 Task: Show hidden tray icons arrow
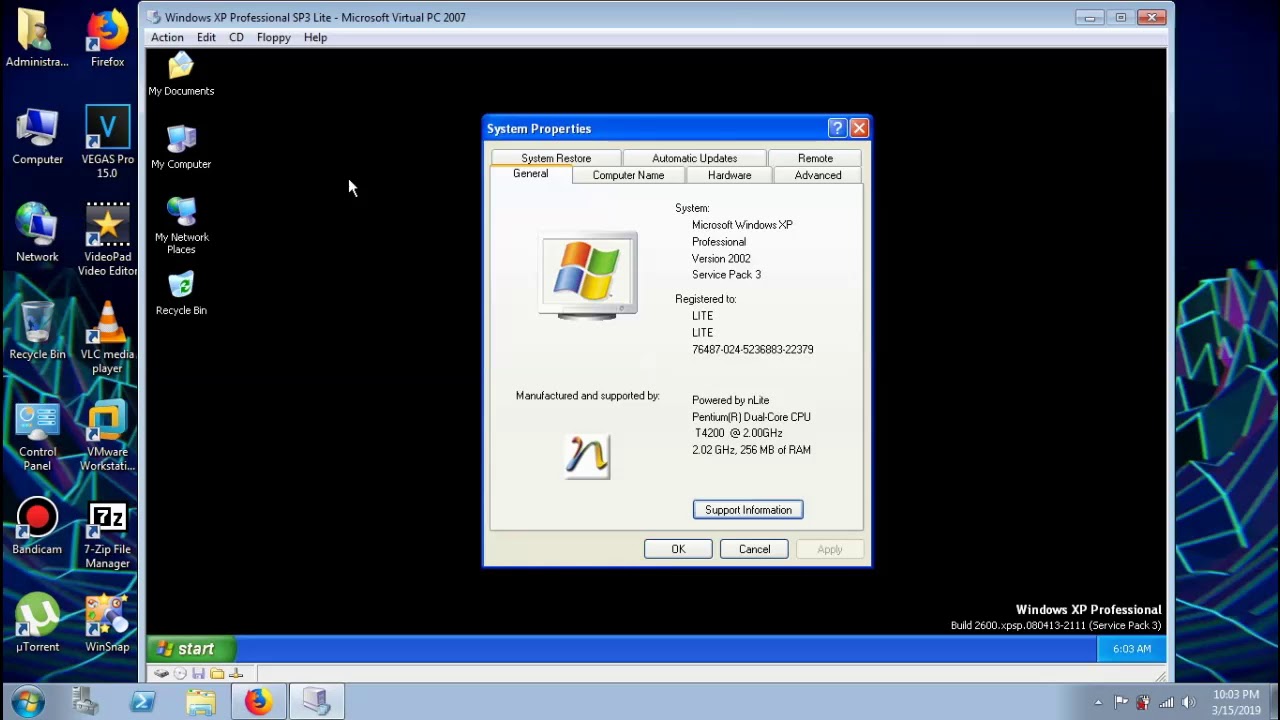coord(1098,702)
